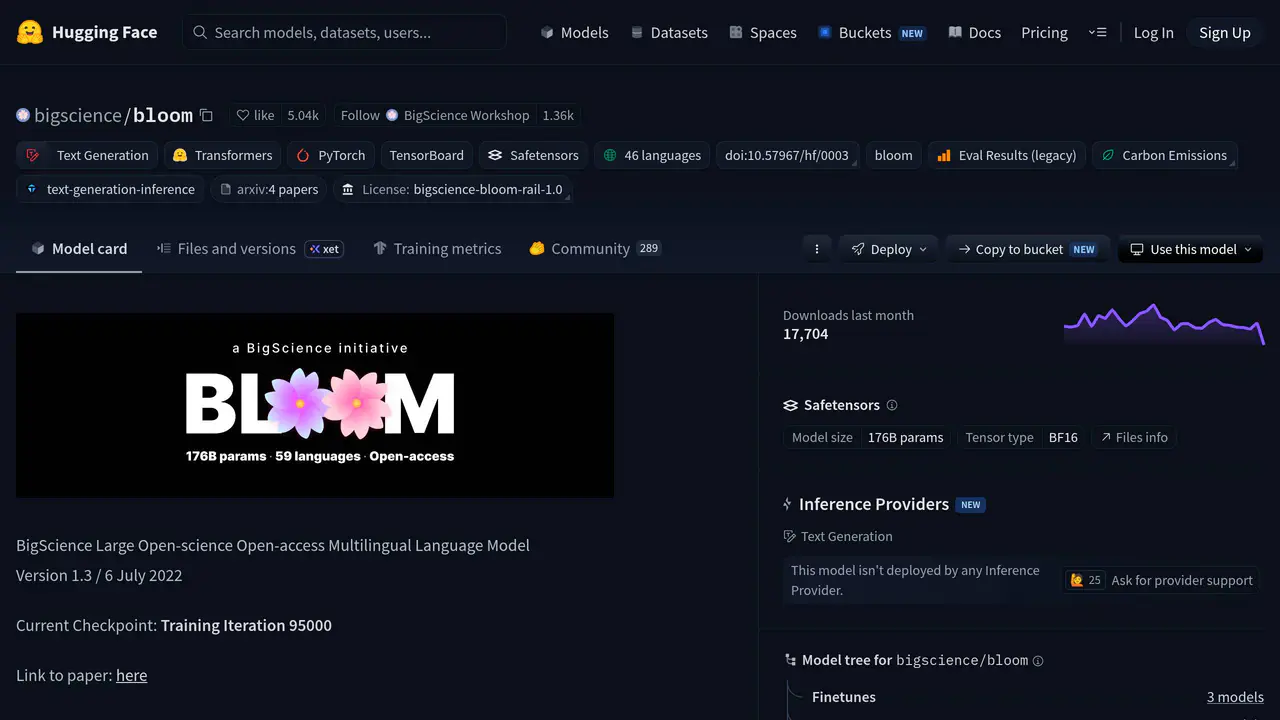
Task: Go to Docs in top navigation
Action: (975, 32)
